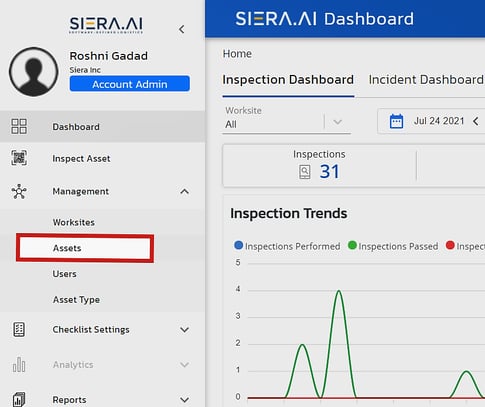The width and height of the screenshot is (485, 407).
Task: Collapse the sidebar with the left chevron
Action: (182, 29)
